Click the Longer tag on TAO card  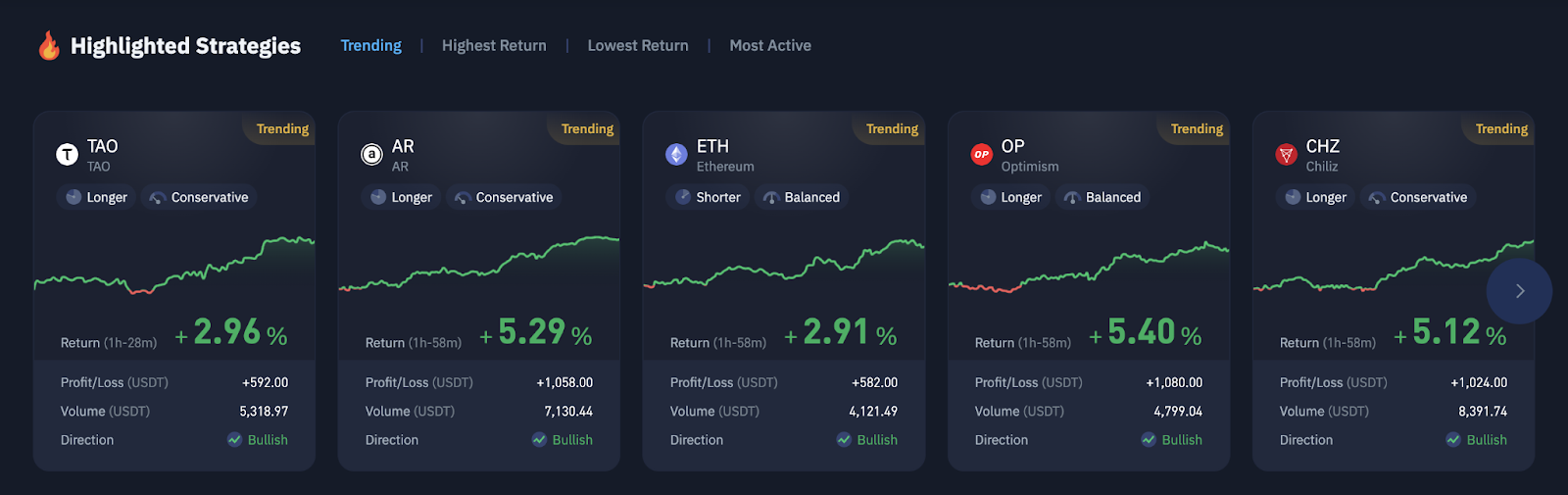click(96, 197)
